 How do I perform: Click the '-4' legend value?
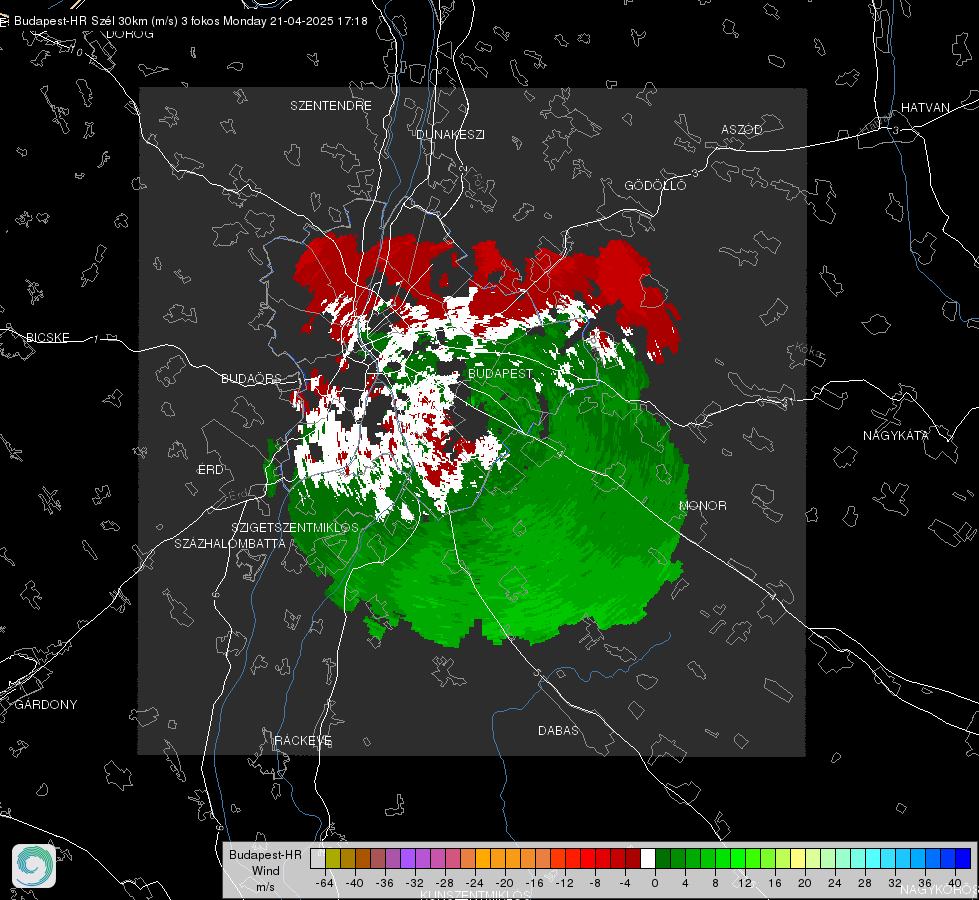click(625, 883)
